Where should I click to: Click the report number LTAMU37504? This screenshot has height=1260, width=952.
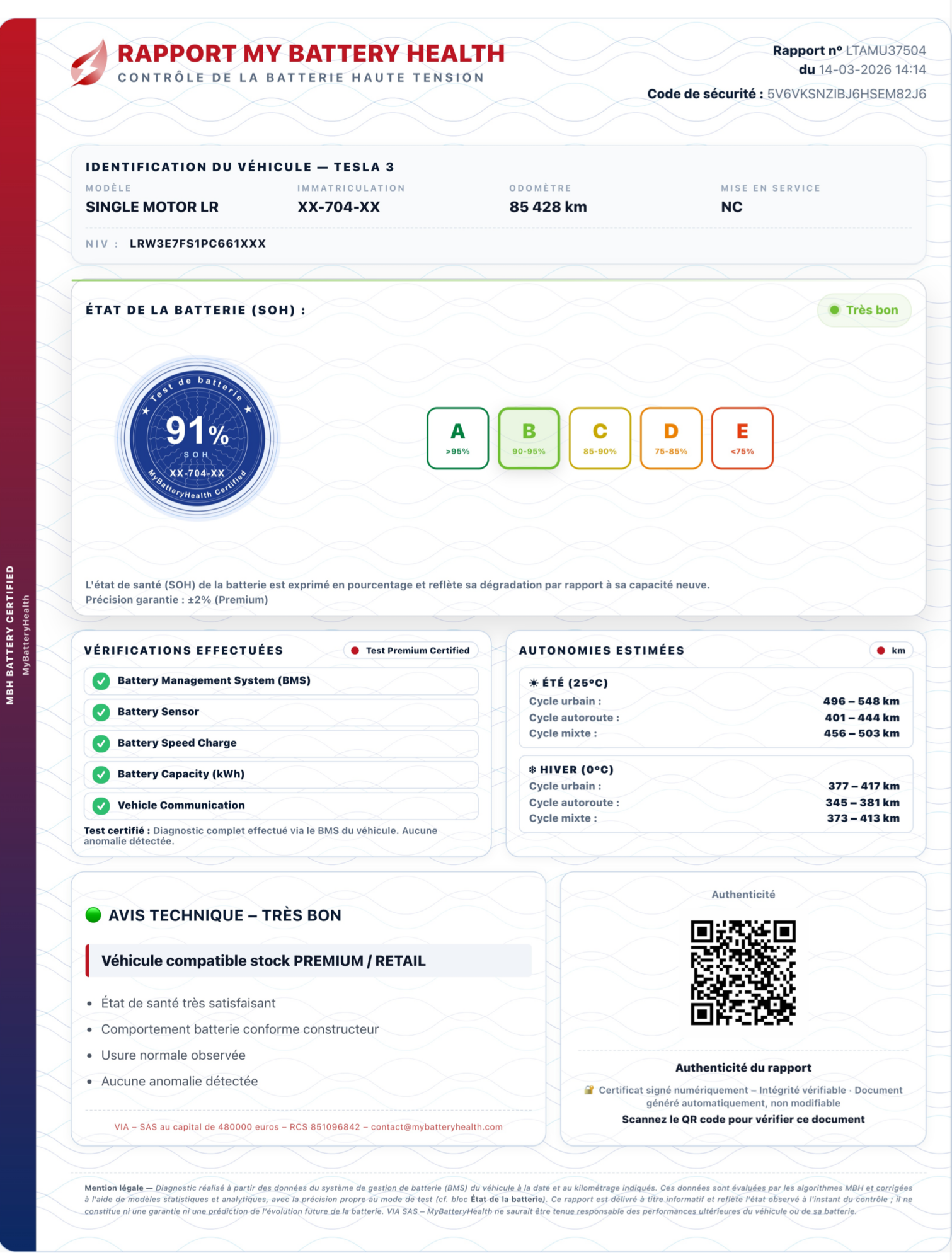886,50
